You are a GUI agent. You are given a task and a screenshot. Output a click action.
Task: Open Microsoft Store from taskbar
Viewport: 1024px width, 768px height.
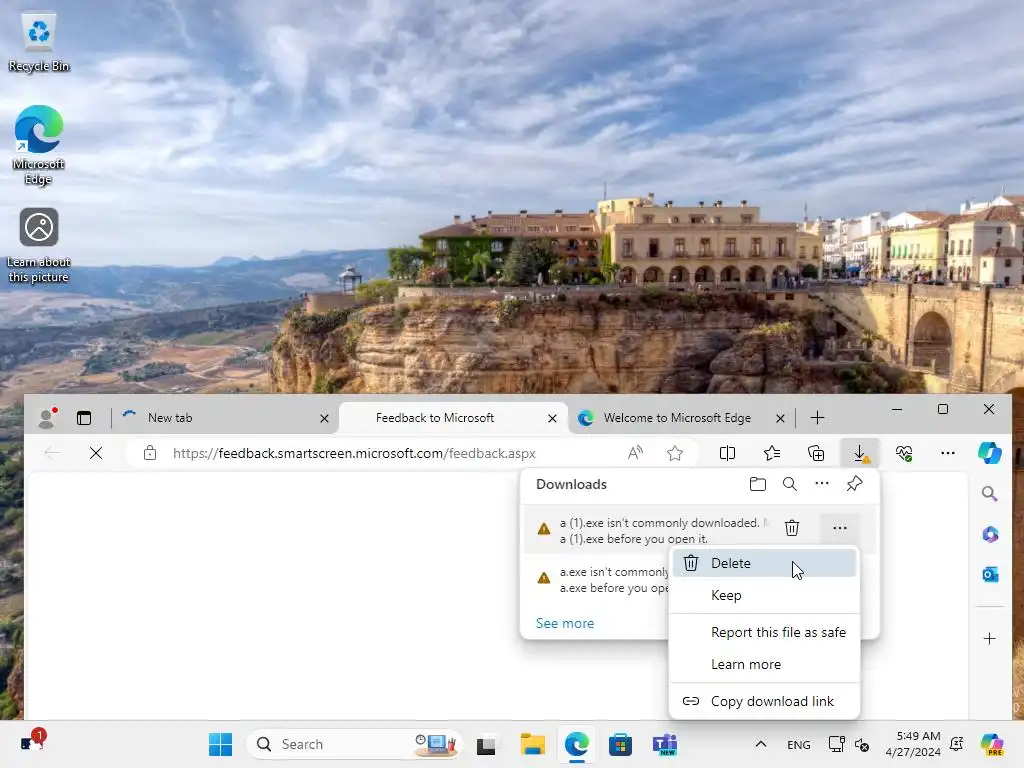tap(620, 744)
